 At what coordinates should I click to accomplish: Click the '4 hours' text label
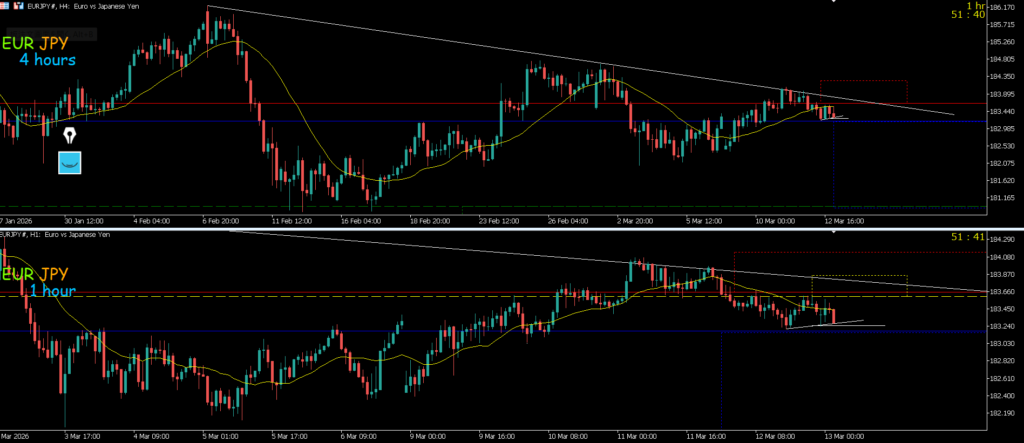(x=47, y=61)
